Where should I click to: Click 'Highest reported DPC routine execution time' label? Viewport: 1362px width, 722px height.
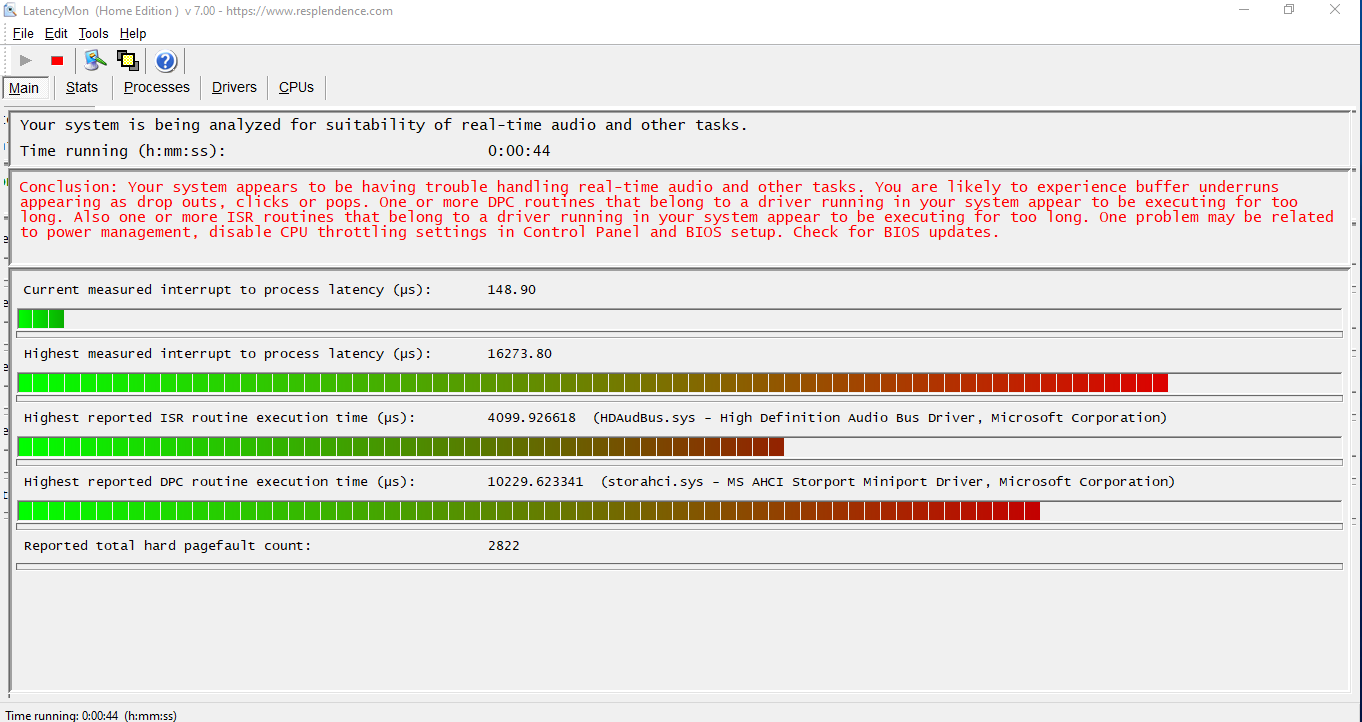220,482
